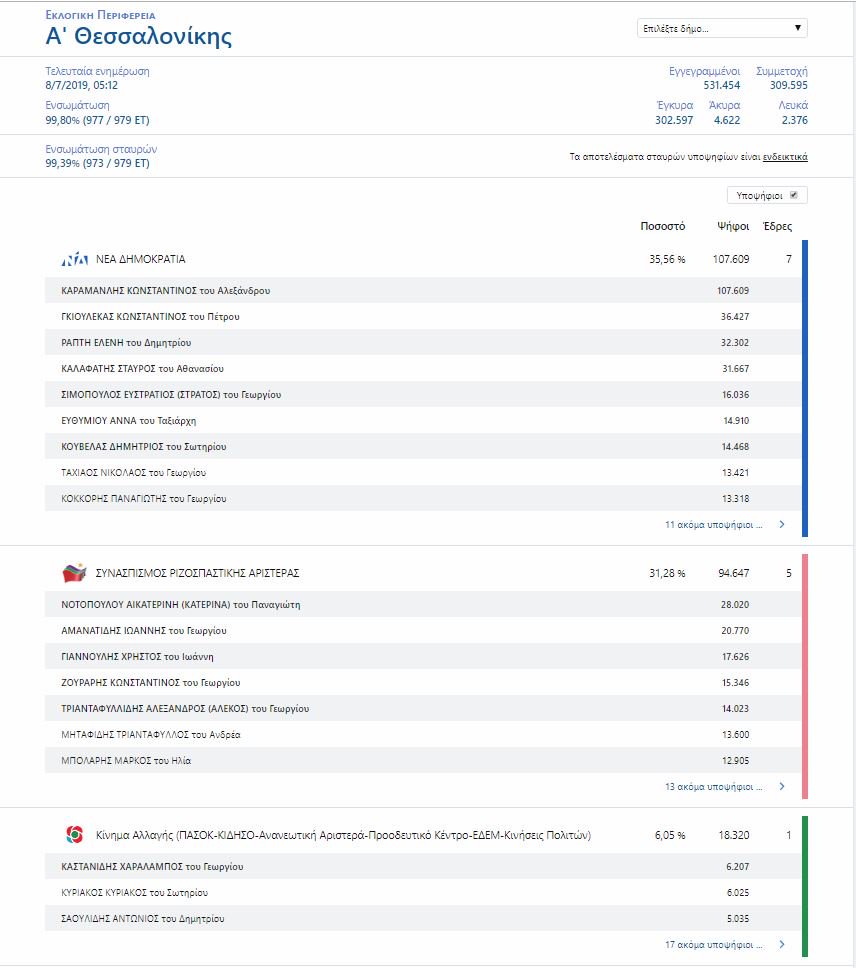Toggle the Υποψήφιοι checkbox
Image resolution: width=856 pixels, height=968 pixels.
click(794, 195)
